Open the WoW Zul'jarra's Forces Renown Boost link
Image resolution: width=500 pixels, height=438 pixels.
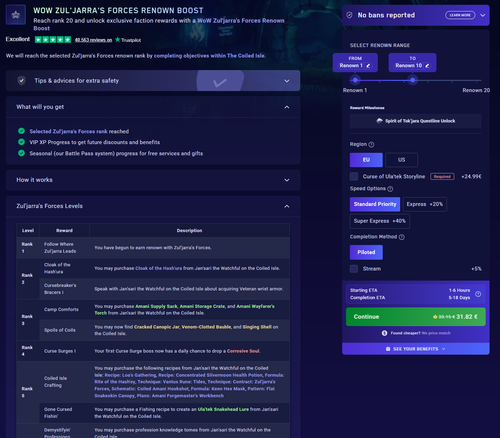tap(159, 24)
